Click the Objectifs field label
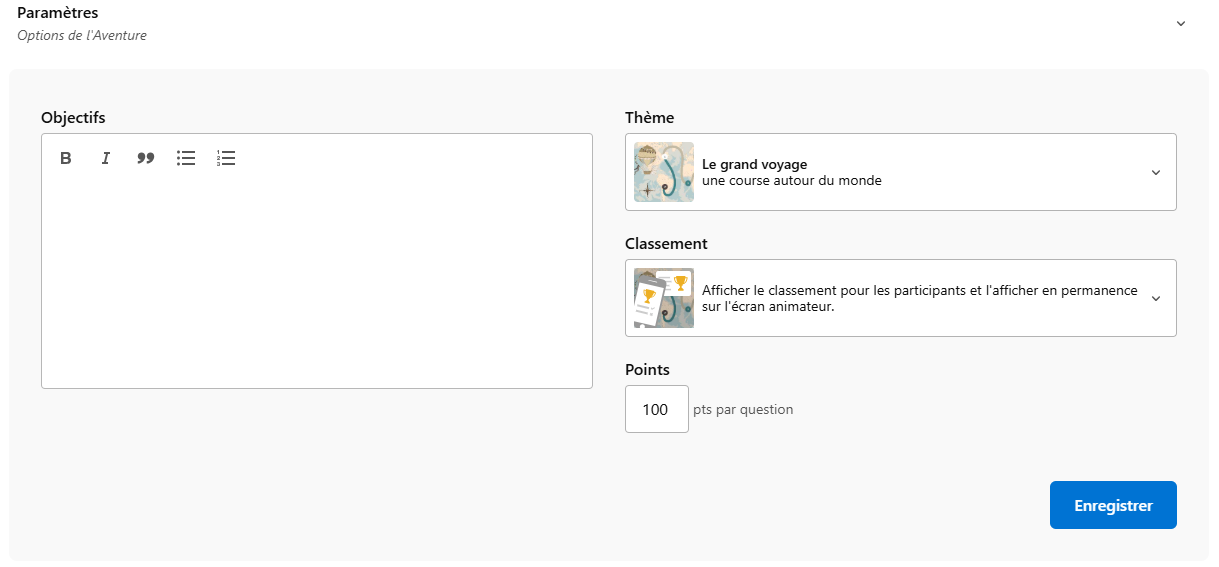This screenshot has width=1219, height=567. (73, 118)
